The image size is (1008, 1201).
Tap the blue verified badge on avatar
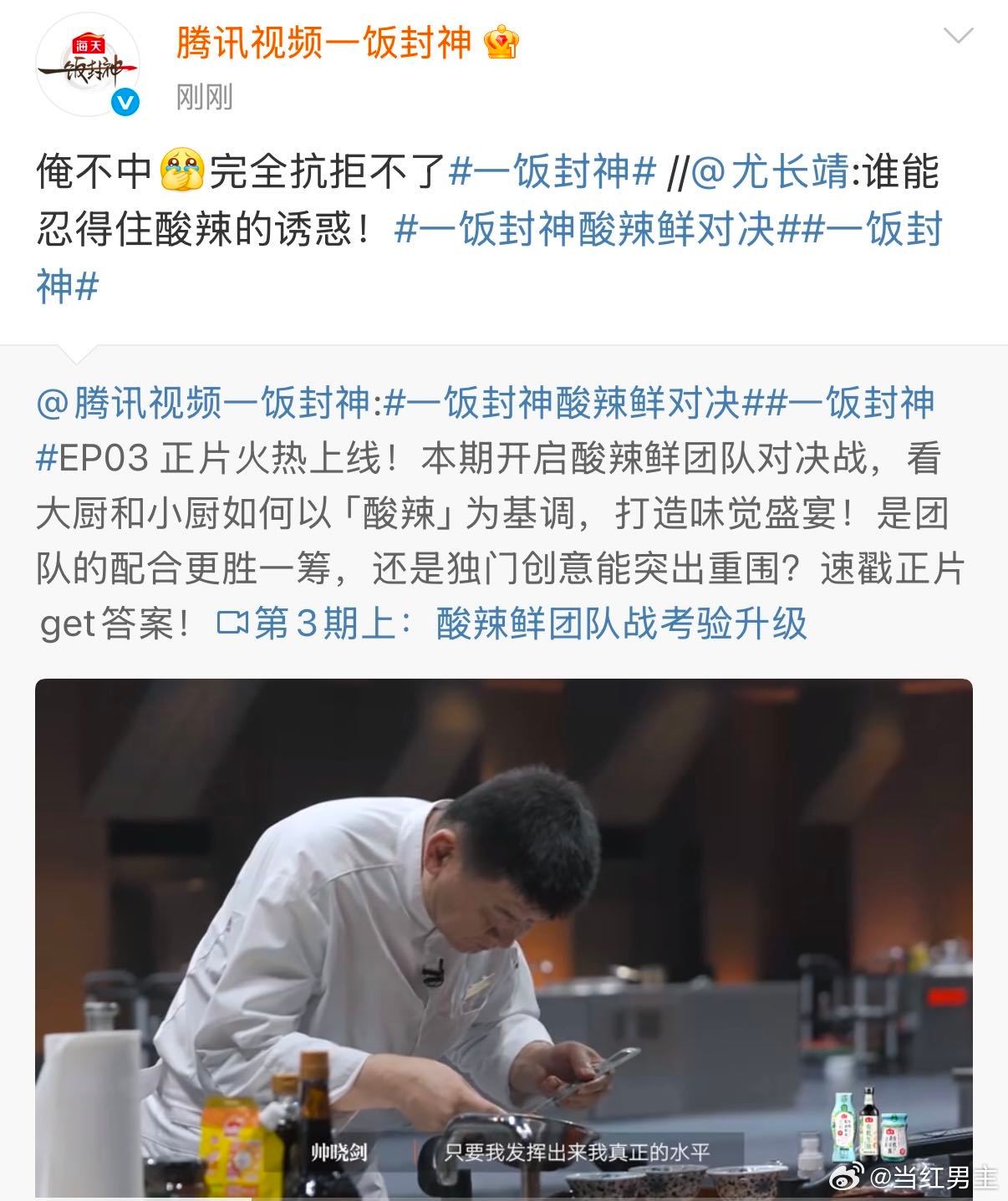(x=126, y=103)
